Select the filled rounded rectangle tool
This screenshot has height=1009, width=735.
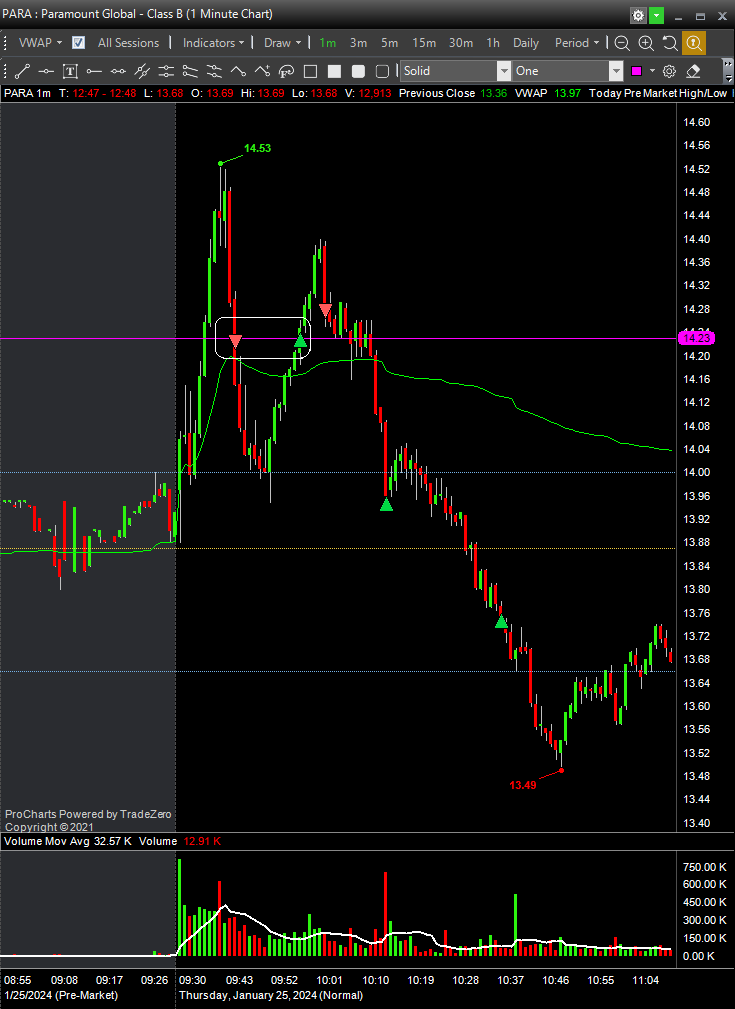point(358,71)
